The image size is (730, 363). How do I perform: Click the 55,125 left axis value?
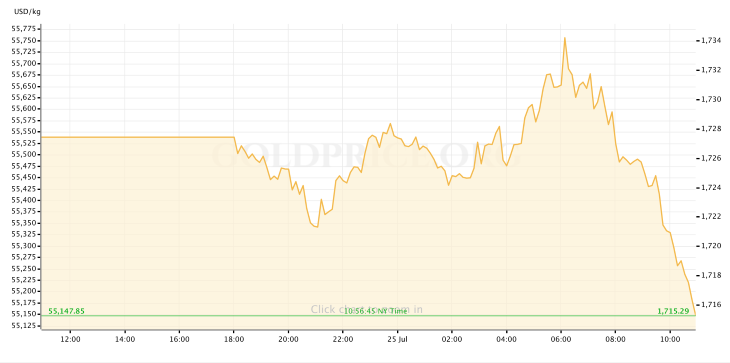click(25, 325)
